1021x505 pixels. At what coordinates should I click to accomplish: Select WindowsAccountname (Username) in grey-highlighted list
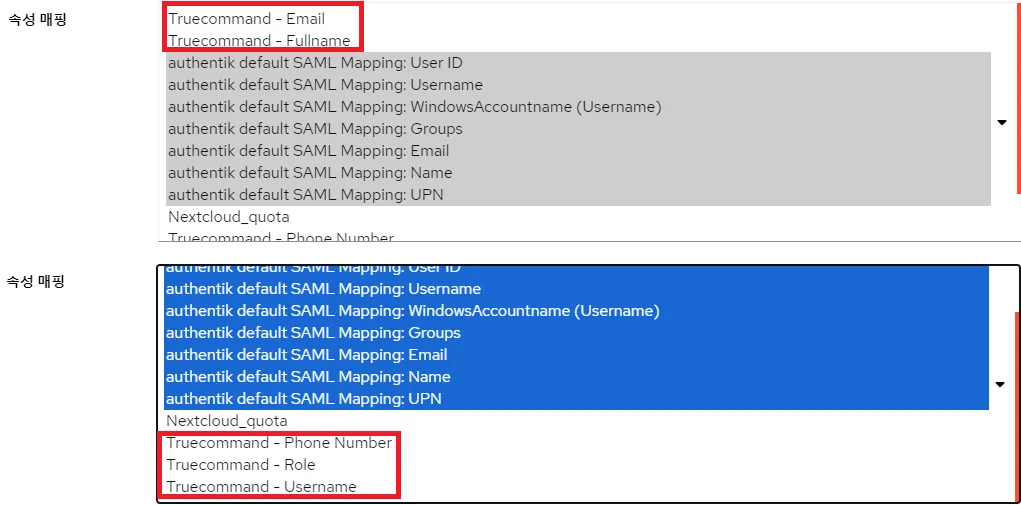click(x=578, y=107)
